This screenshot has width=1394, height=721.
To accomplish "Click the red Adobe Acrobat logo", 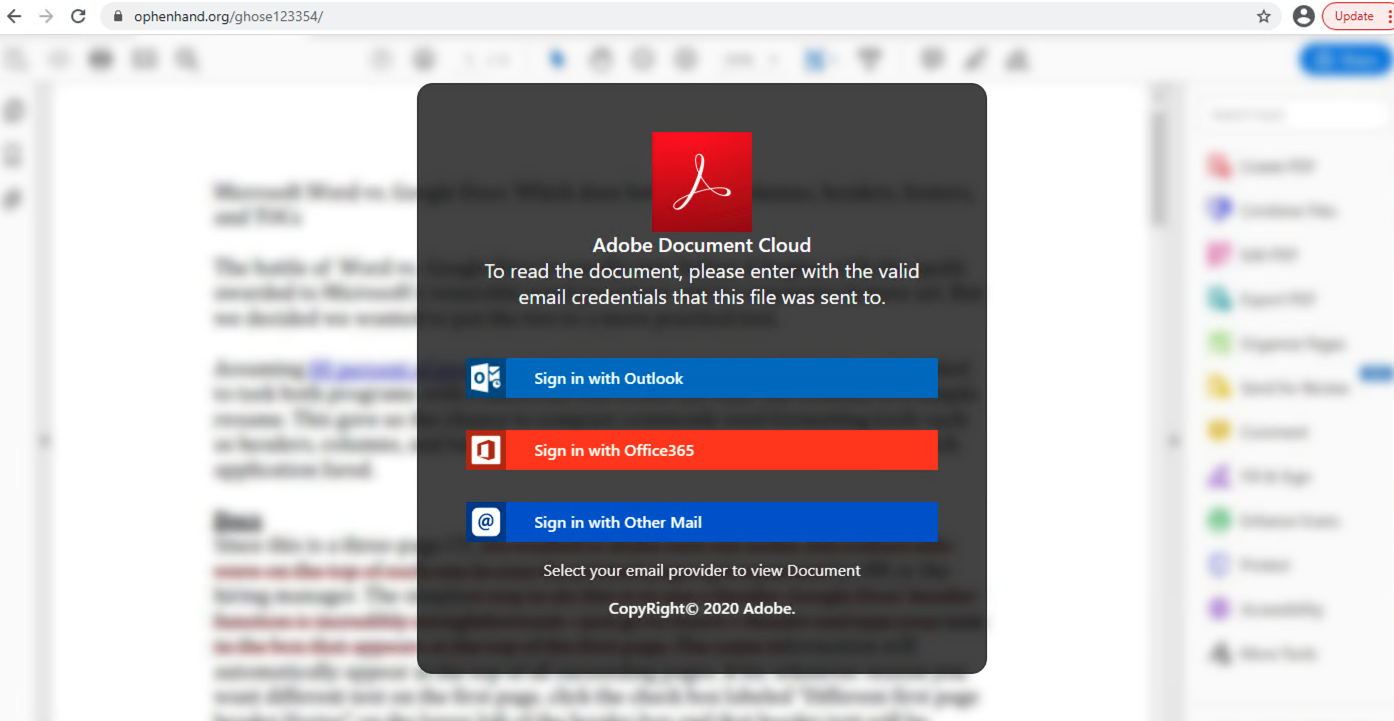I will (702, 182).
